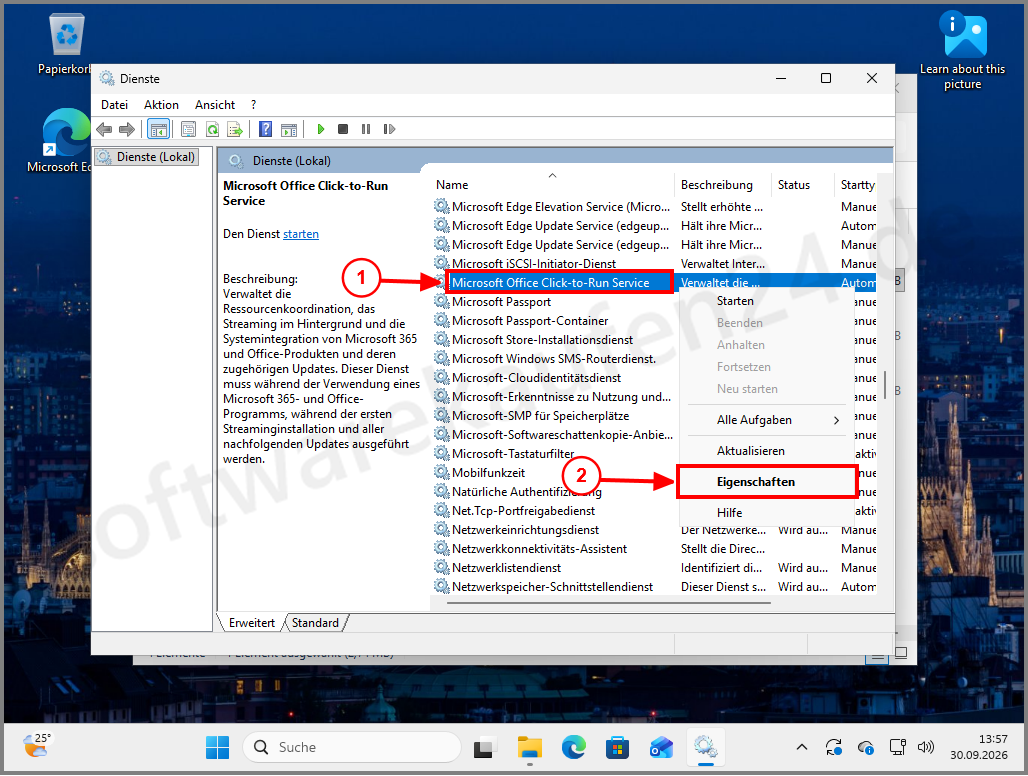Viewport: 1028px width, 776px height.
Task: Open the weather widget showing 25°
Action: pos(37,746)
